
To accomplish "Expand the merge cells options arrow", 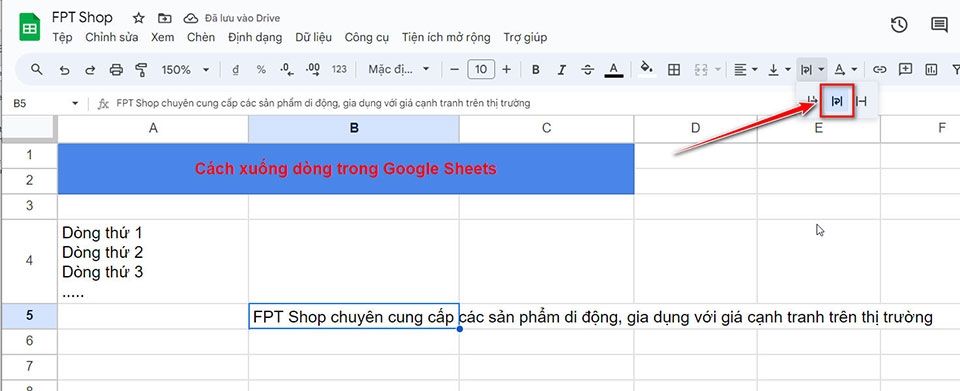I will [718, 70].
